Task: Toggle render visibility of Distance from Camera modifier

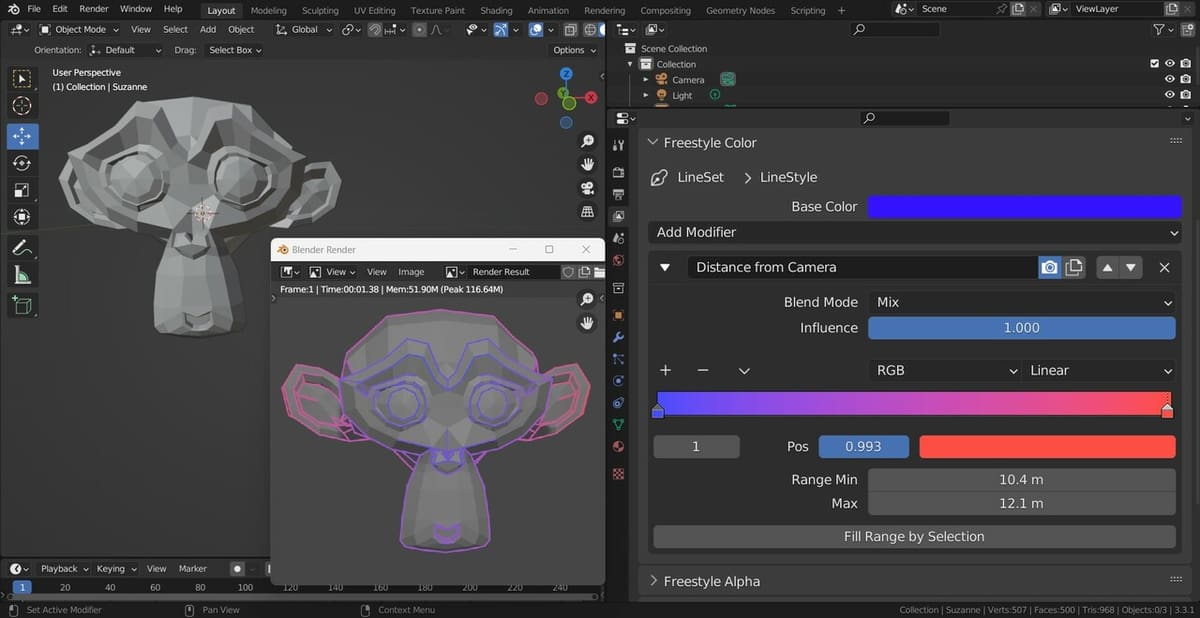Action: click(1049, 267)
